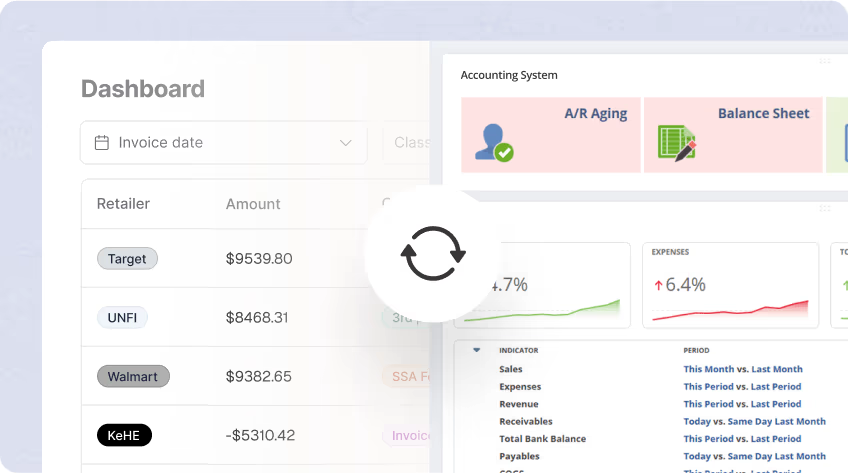Select the UNFI retailer tag
Viewport: 848px width, 473px height.
tap(122, 317)
